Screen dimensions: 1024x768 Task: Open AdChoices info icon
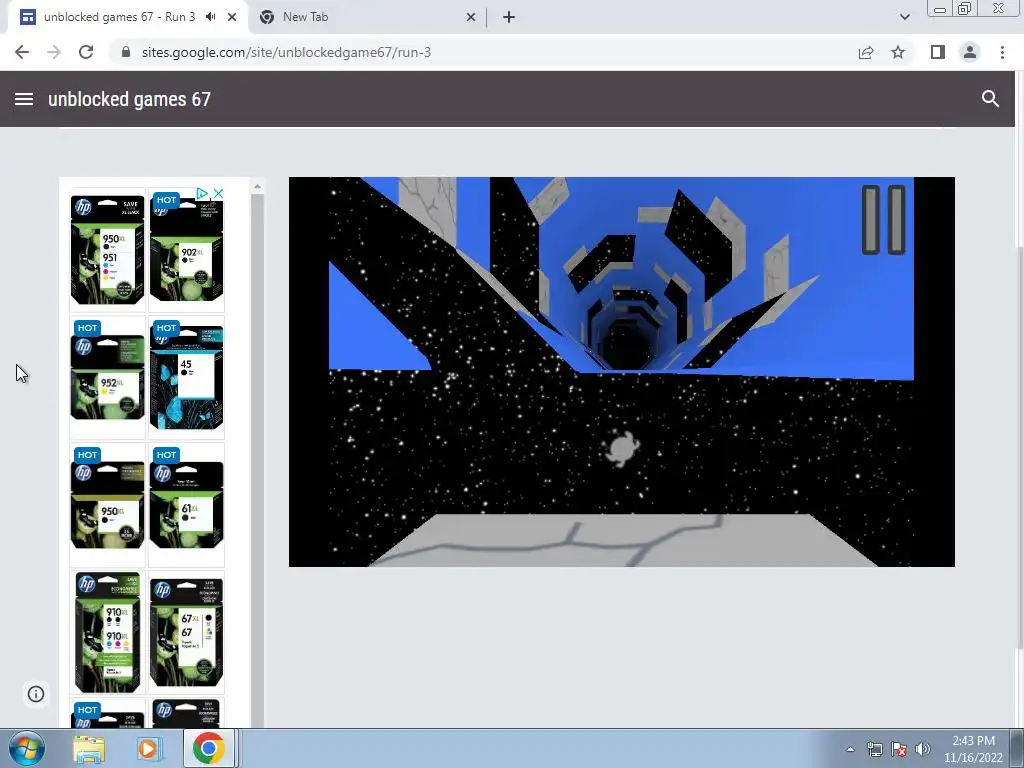pos(202,193)
